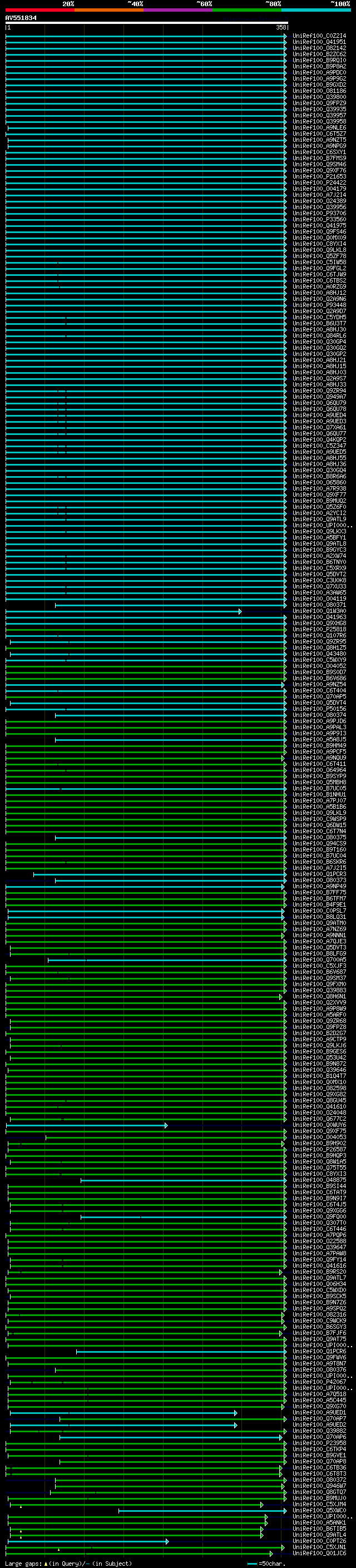The height and width of the screenshot is (1568, 356).
Task: Select label UniRef100_P33560
Action: pyautogui.click(x=319, y=219)
